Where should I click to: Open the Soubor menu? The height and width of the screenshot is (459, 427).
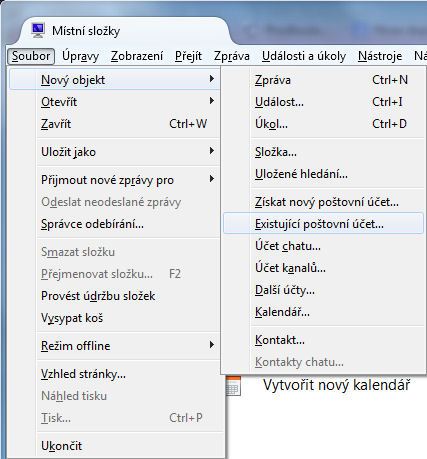coord(31,56)
